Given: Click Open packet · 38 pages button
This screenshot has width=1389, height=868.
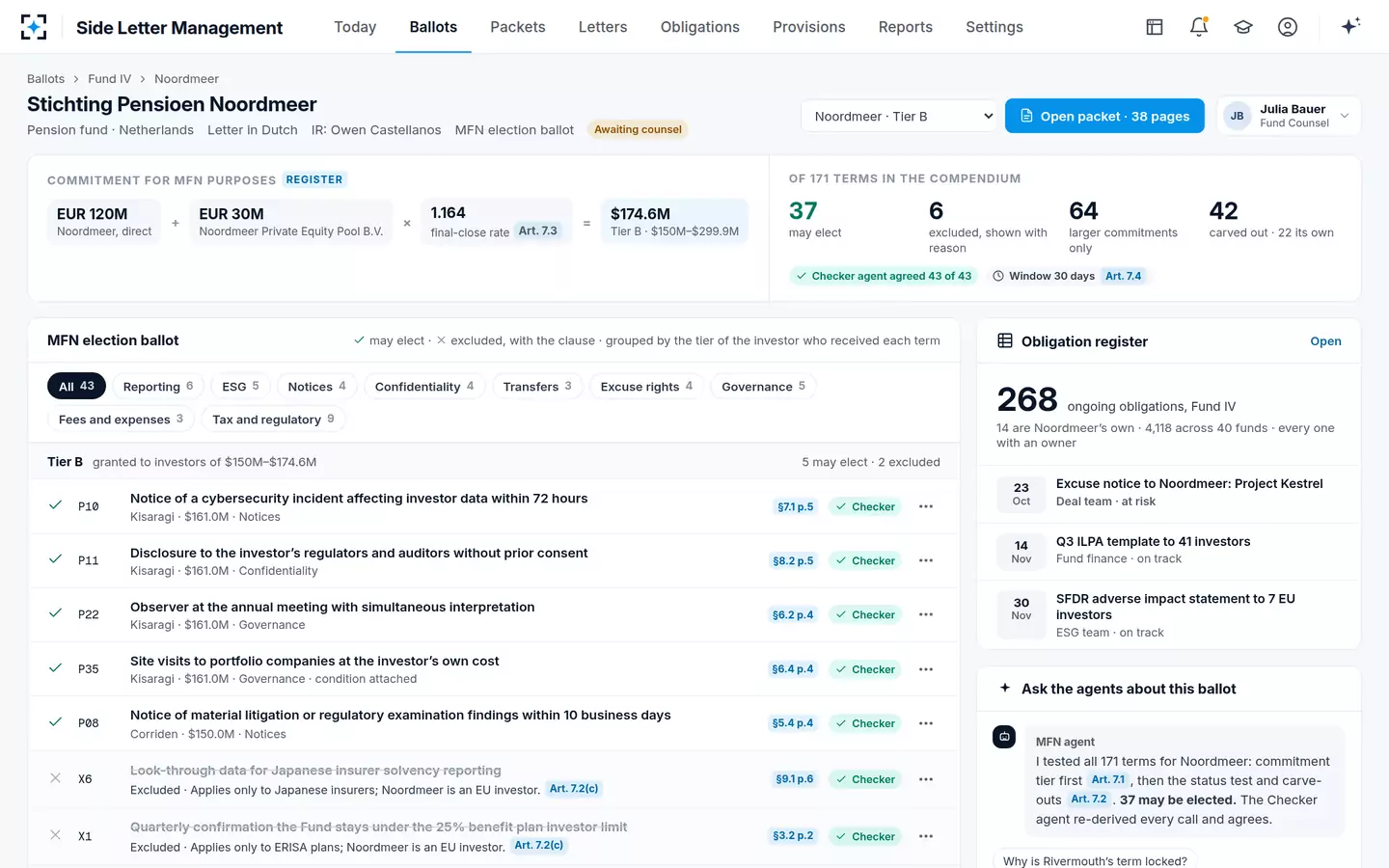Looking at the screenshot, I should pyautogui.click(x=1104, y=116).
